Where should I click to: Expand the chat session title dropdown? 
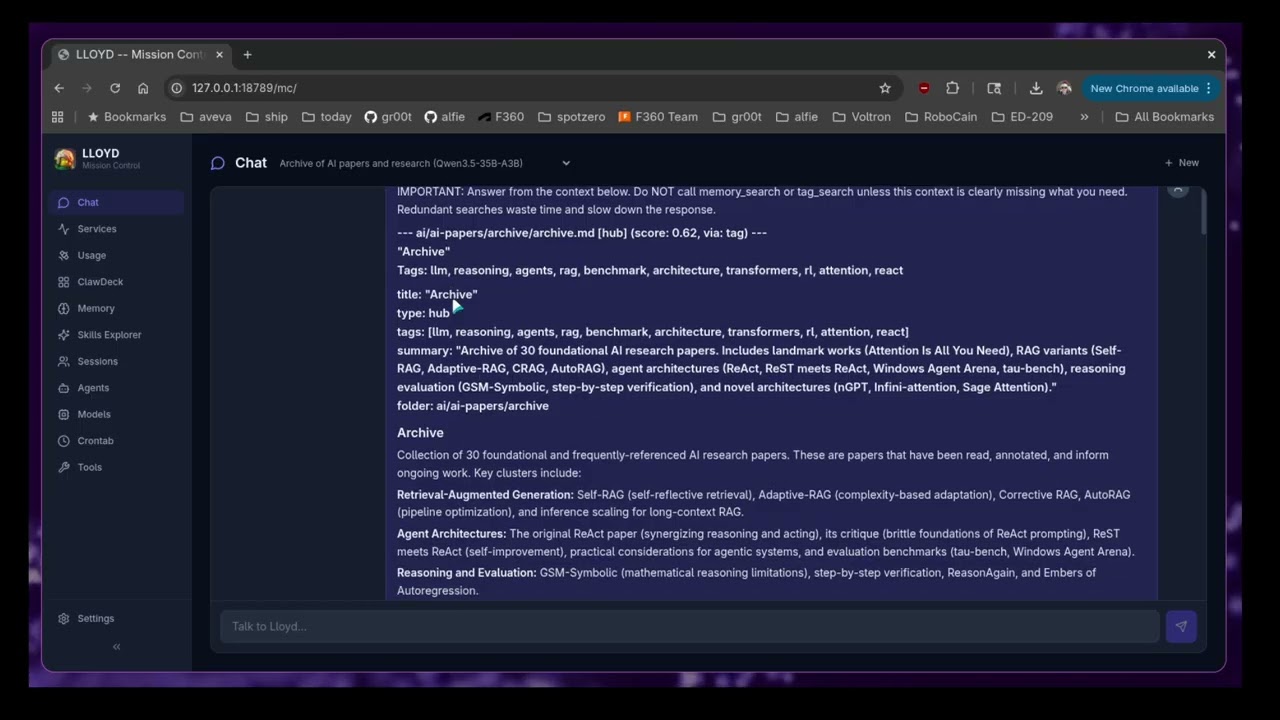pos(566,163)
